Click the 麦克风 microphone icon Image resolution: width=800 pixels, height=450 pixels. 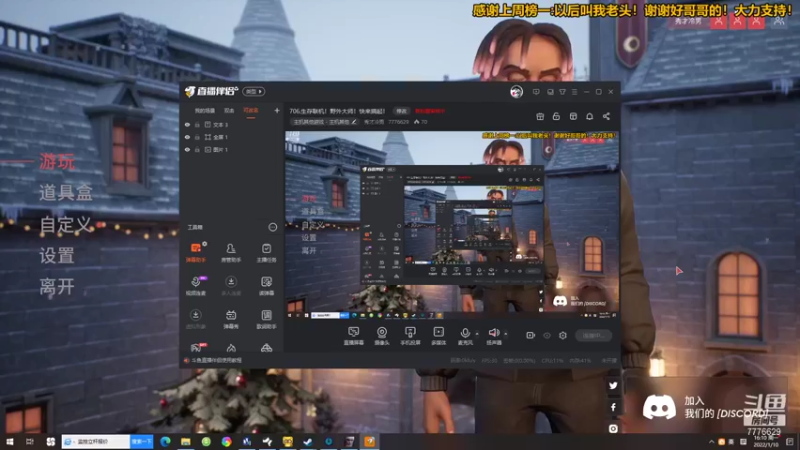(465, 334)
